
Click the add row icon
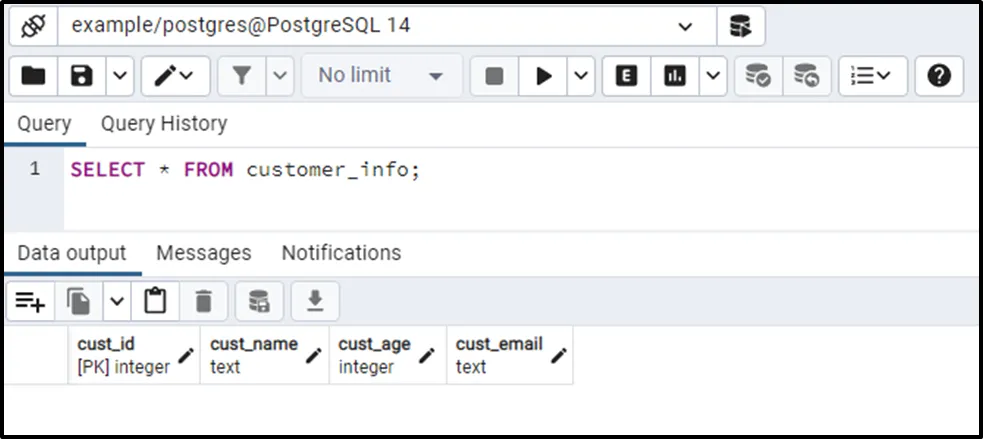pos(30,300)
